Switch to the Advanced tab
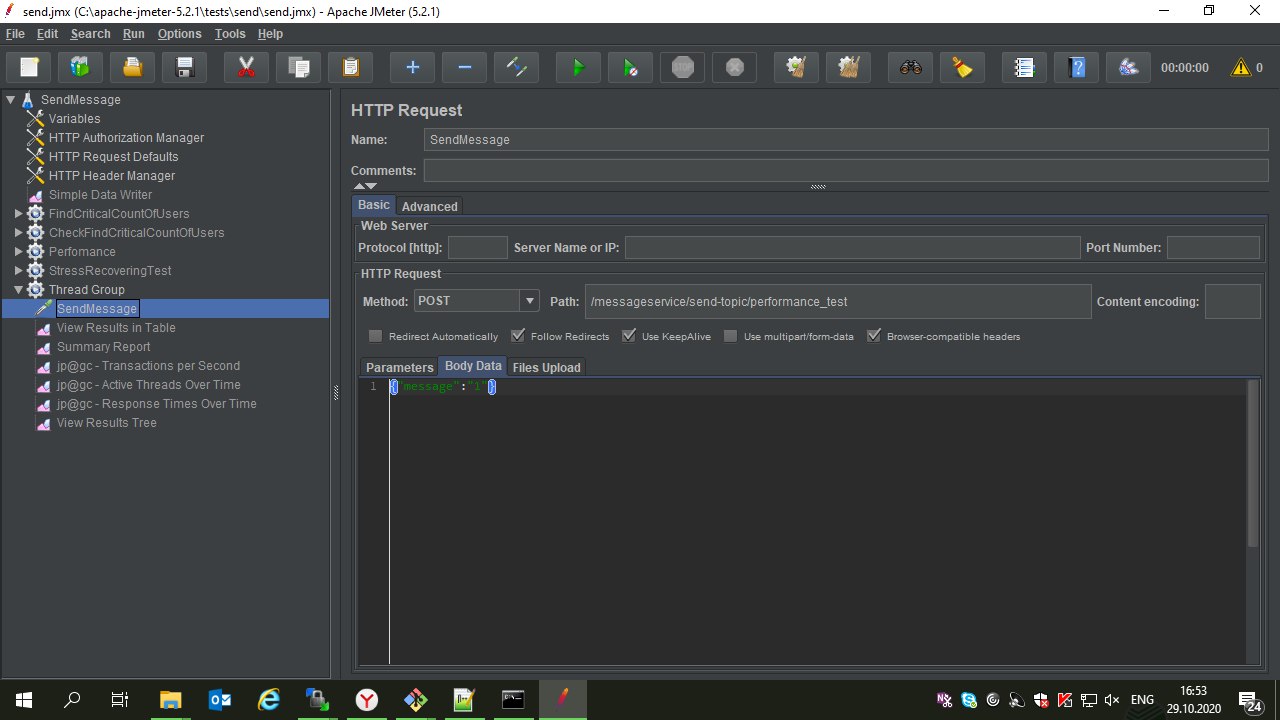This screenshot has height=720, width=1280. (x=430, y=206)
